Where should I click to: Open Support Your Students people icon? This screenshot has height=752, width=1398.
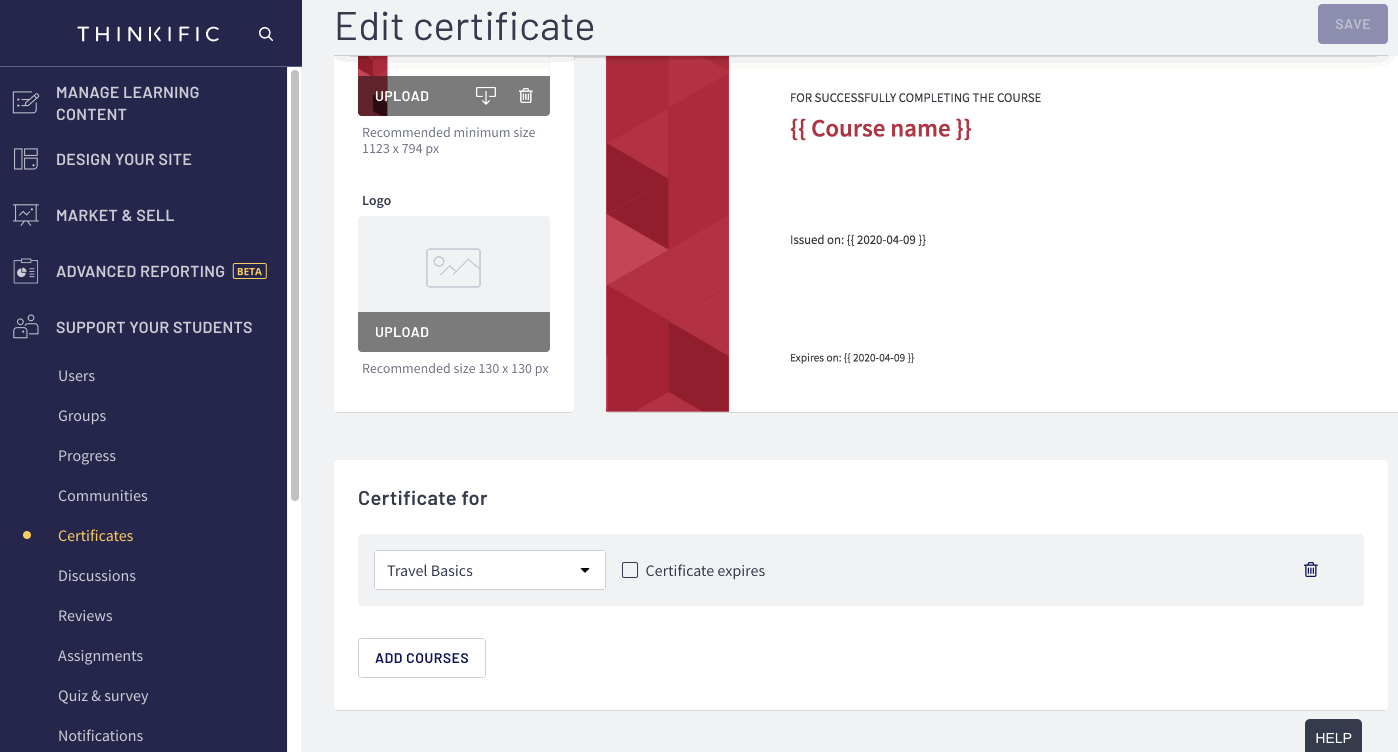25,326
